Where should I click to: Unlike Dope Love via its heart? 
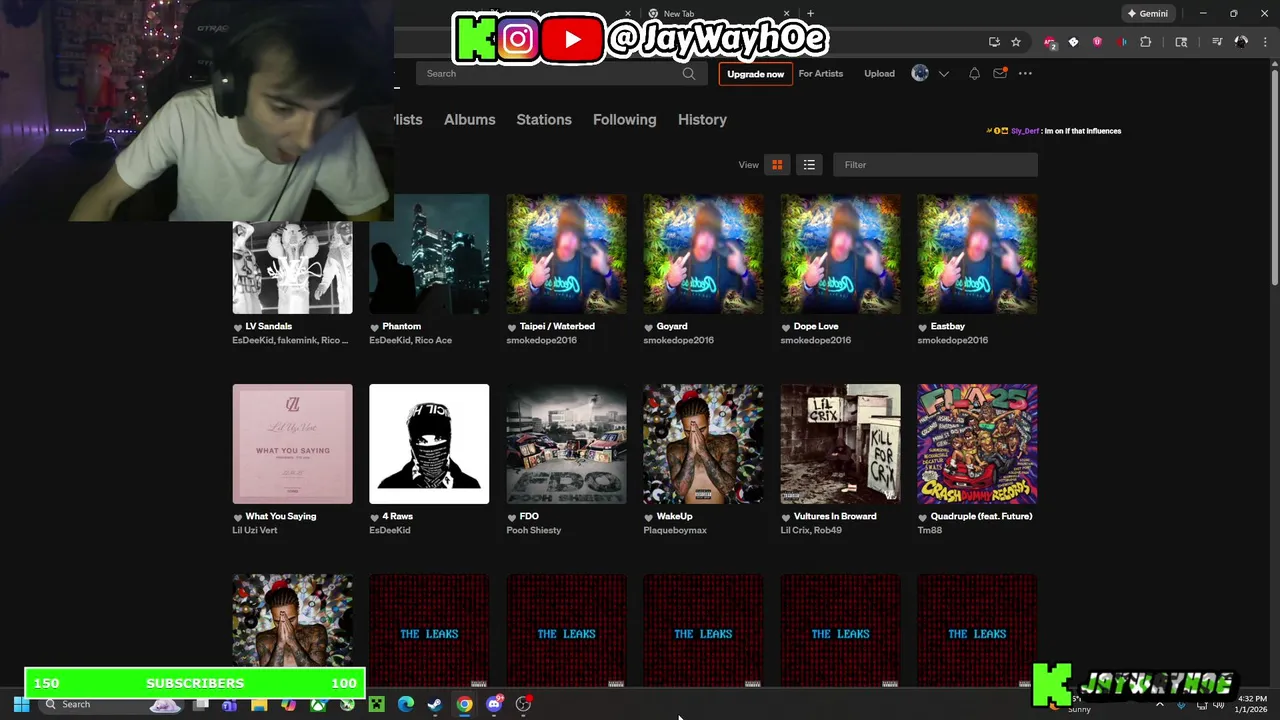point(786,327)
